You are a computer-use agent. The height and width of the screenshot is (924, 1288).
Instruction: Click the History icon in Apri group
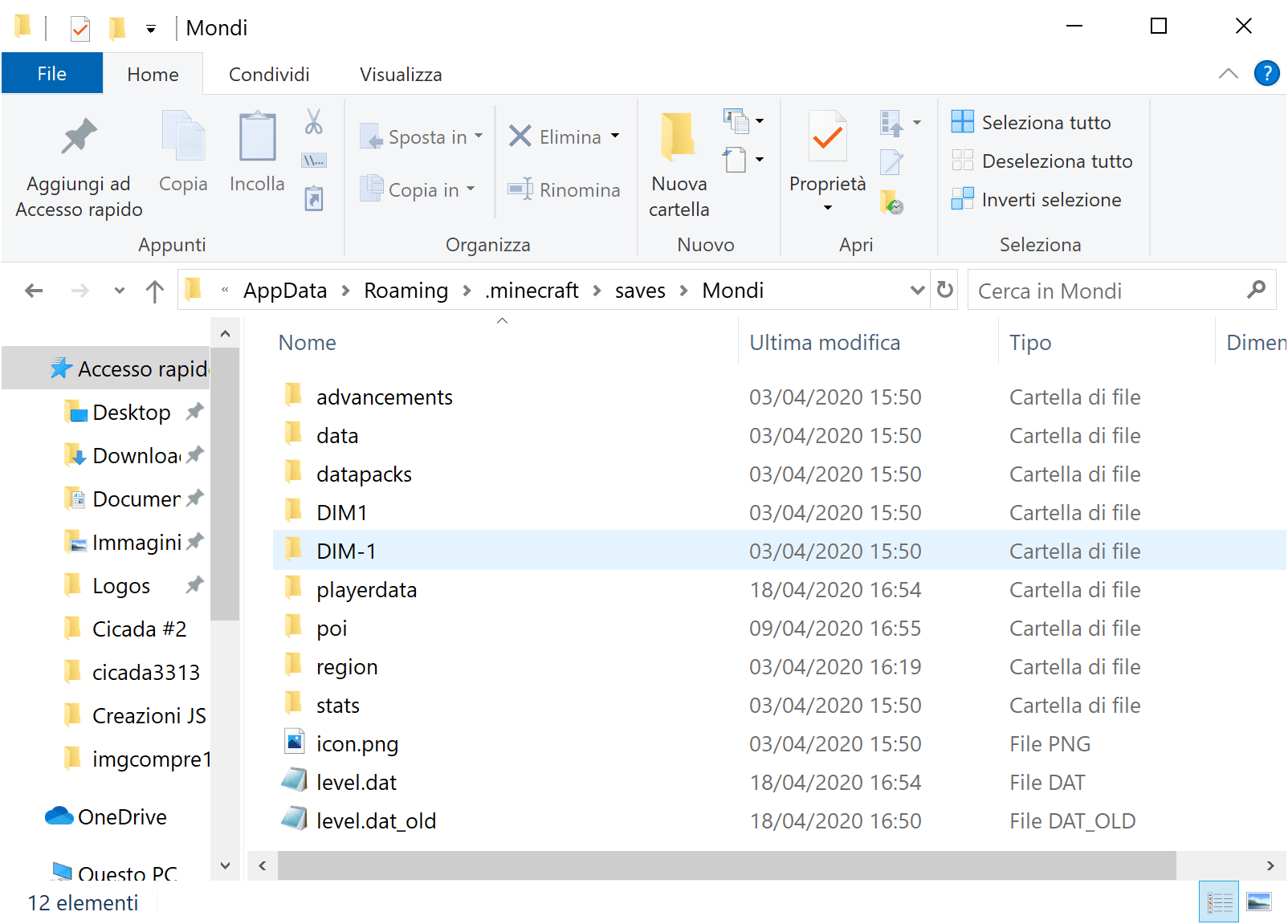click(892, 201)
